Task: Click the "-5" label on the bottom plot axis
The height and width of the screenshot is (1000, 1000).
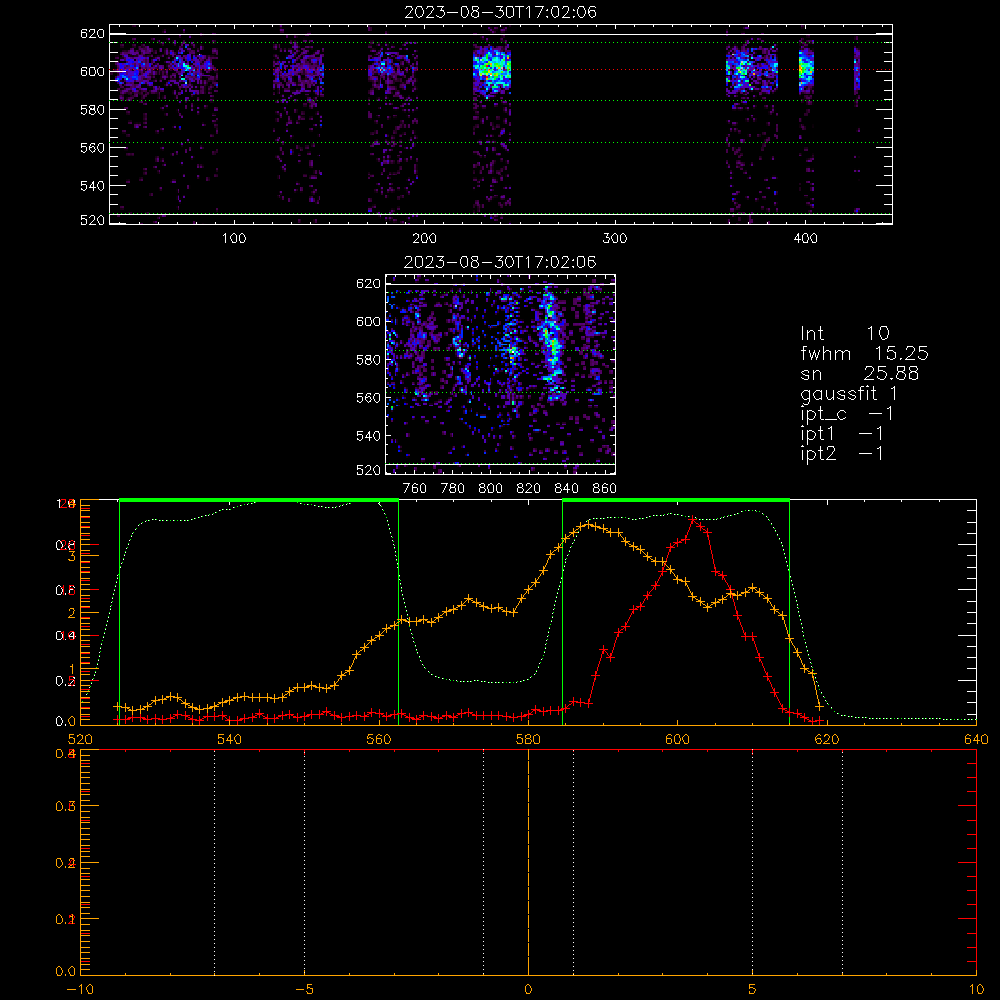Action: coord(304,989)
